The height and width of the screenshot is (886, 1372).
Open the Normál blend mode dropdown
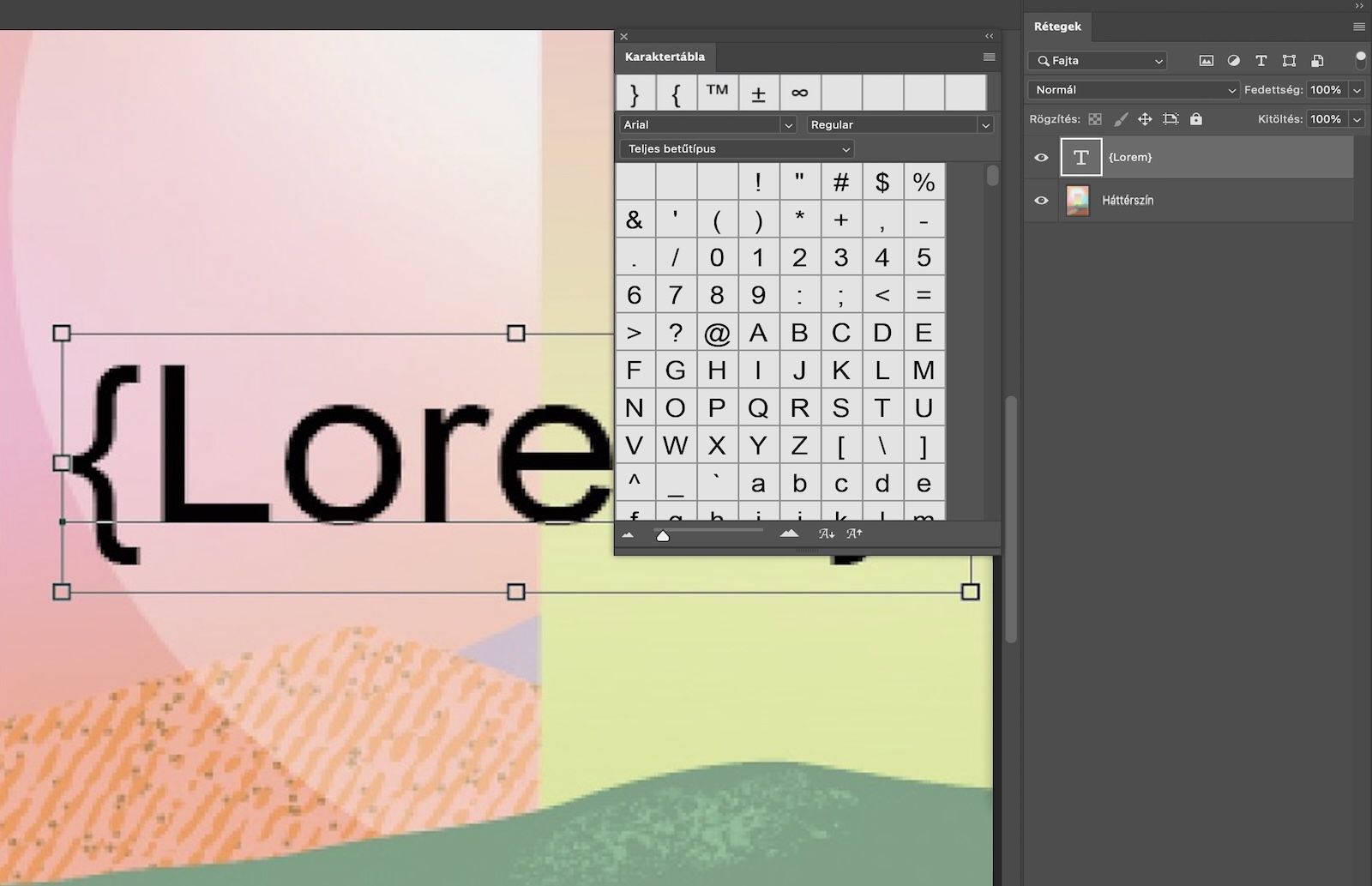coord(1134,90)
